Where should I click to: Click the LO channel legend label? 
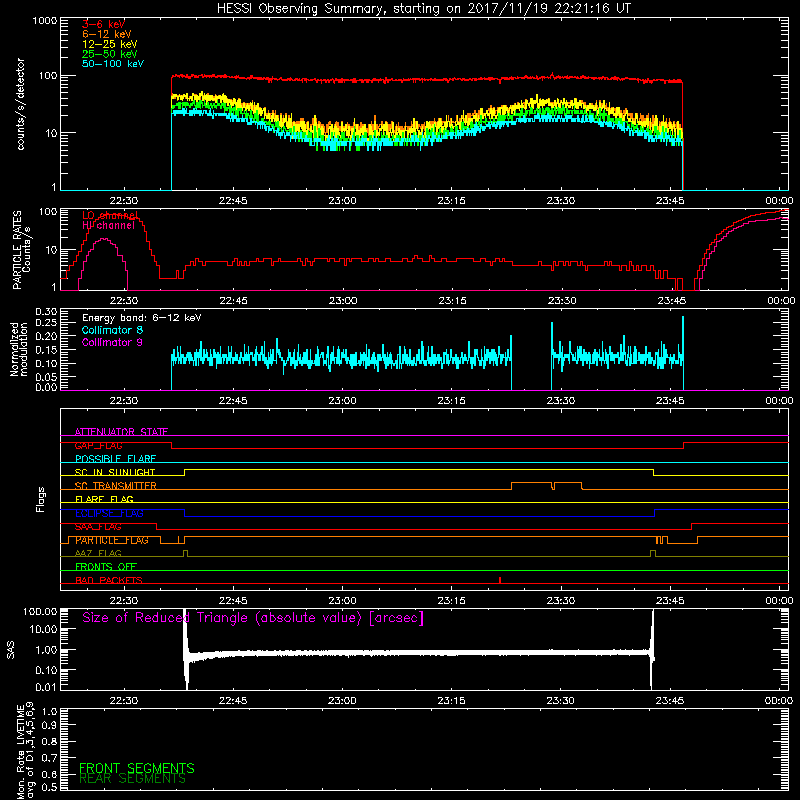point(110,215)
